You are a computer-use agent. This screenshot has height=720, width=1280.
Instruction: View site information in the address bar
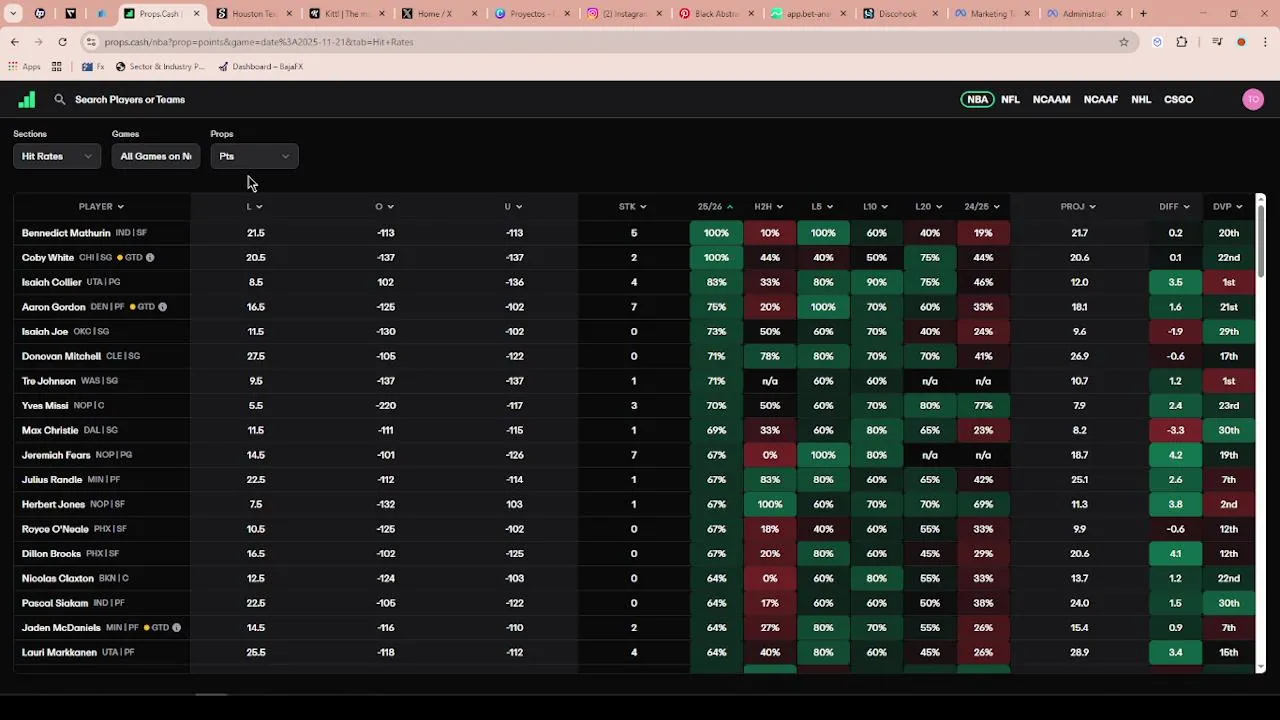tap(91, 42)
